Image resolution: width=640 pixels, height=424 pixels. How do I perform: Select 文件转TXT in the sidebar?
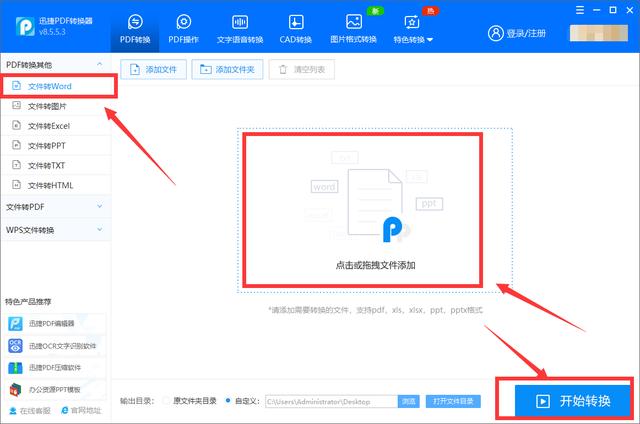(x=56, y=165)
